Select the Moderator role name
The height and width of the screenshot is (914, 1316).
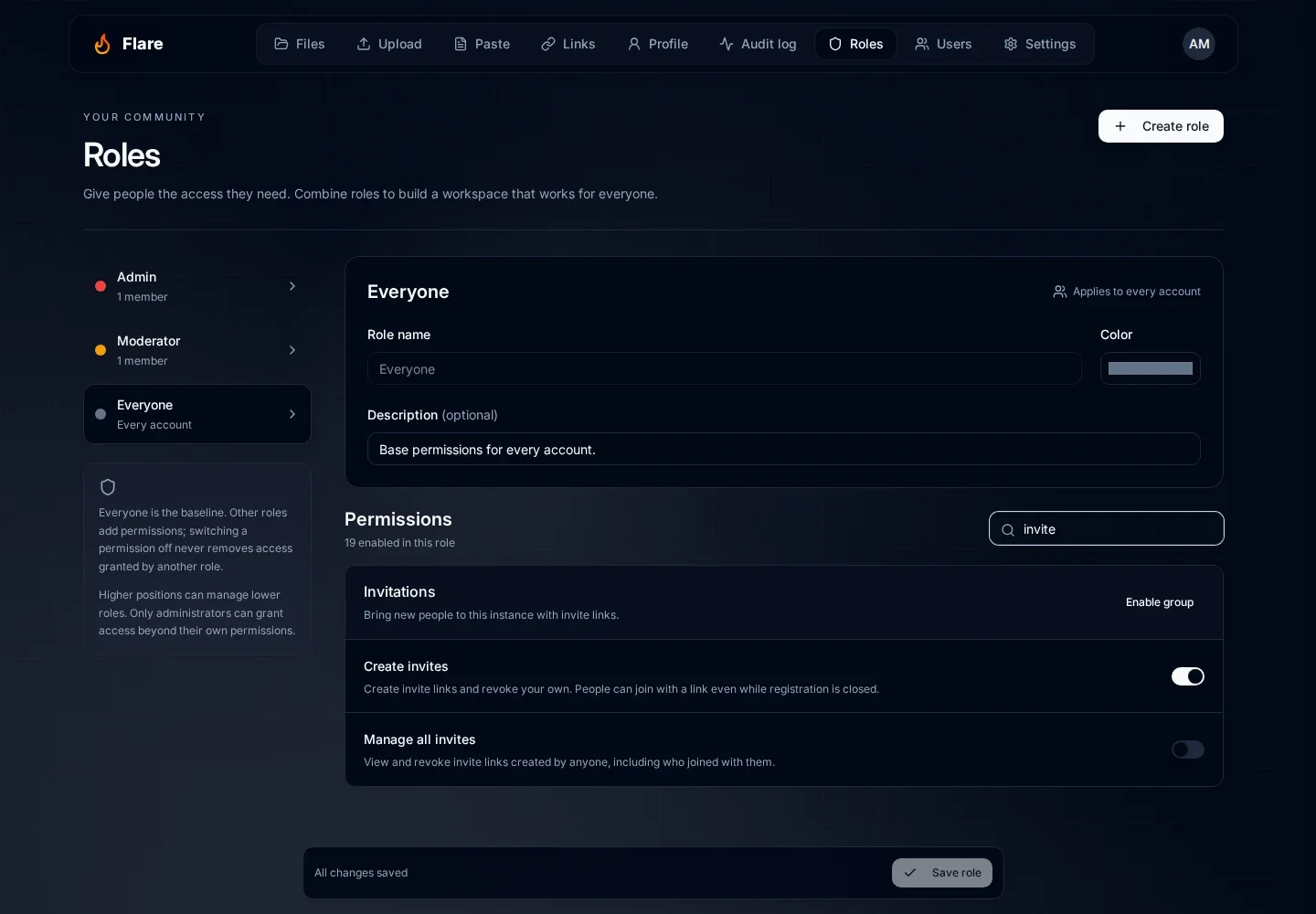(x=149, y=341)
